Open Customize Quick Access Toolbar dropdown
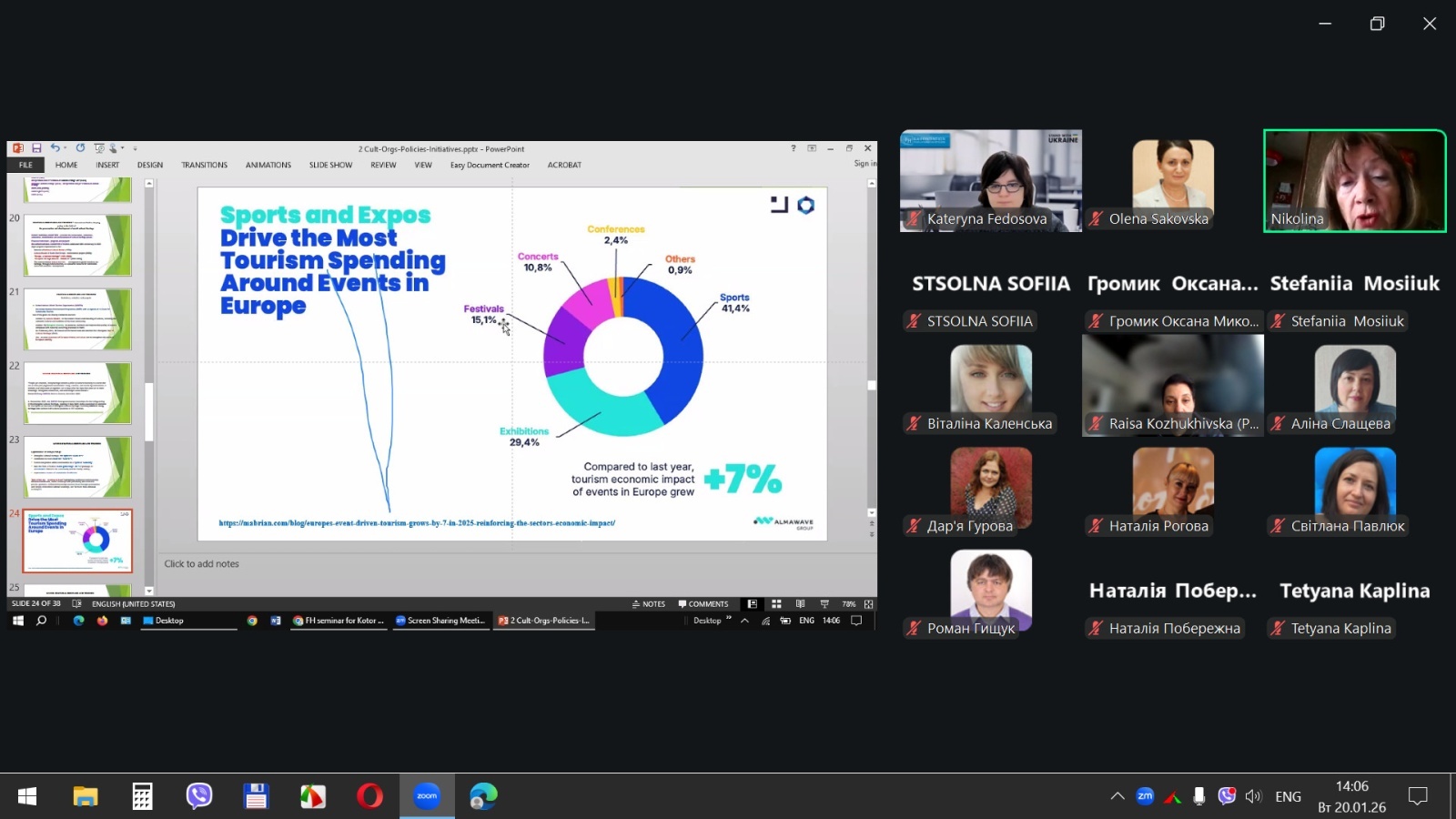This screenshot has width=1456, height=819. point(135,148)
